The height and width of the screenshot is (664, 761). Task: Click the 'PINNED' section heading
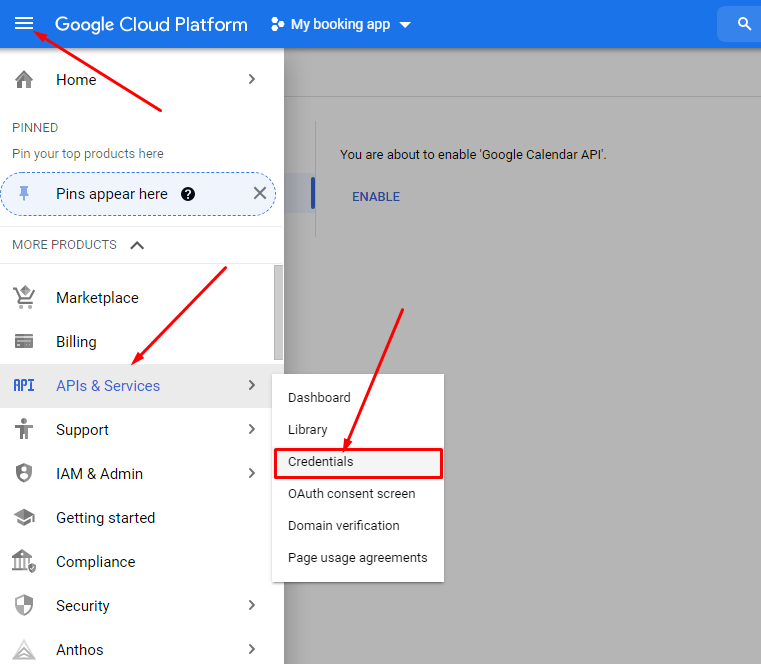35,128
